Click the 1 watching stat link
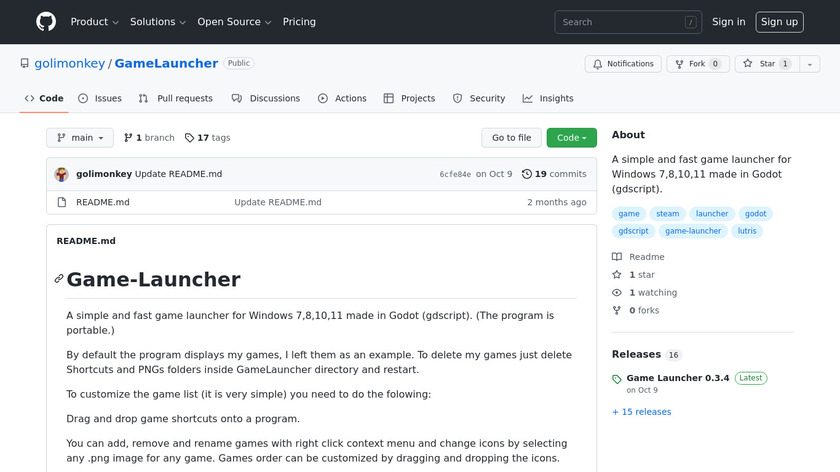 tap(645, 293)
